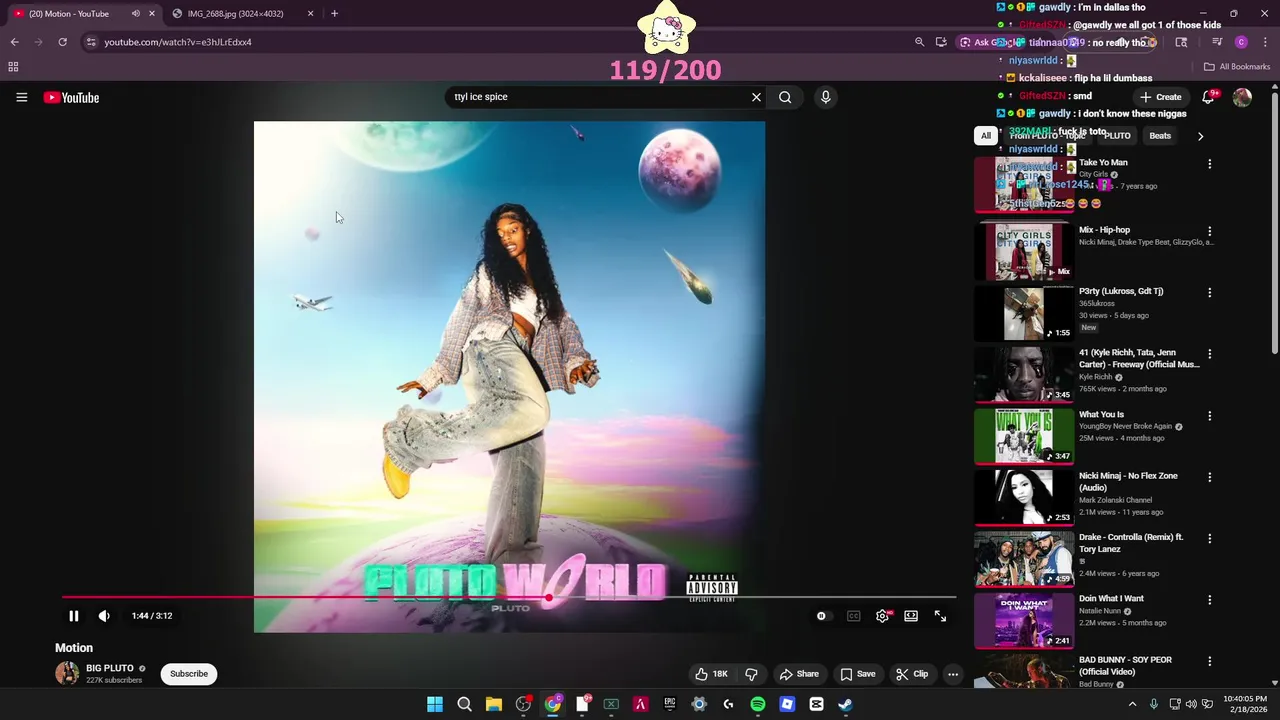Mute the tab using the speaker icon
1280x720 pixels.
[x=135, y=14]
